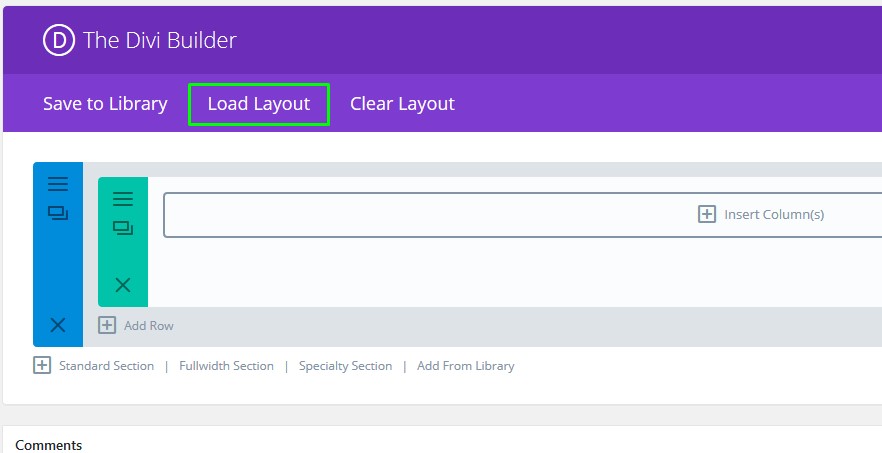Clone the green row
This screenshot has height=453, width=882.
[x=123, y=228]
